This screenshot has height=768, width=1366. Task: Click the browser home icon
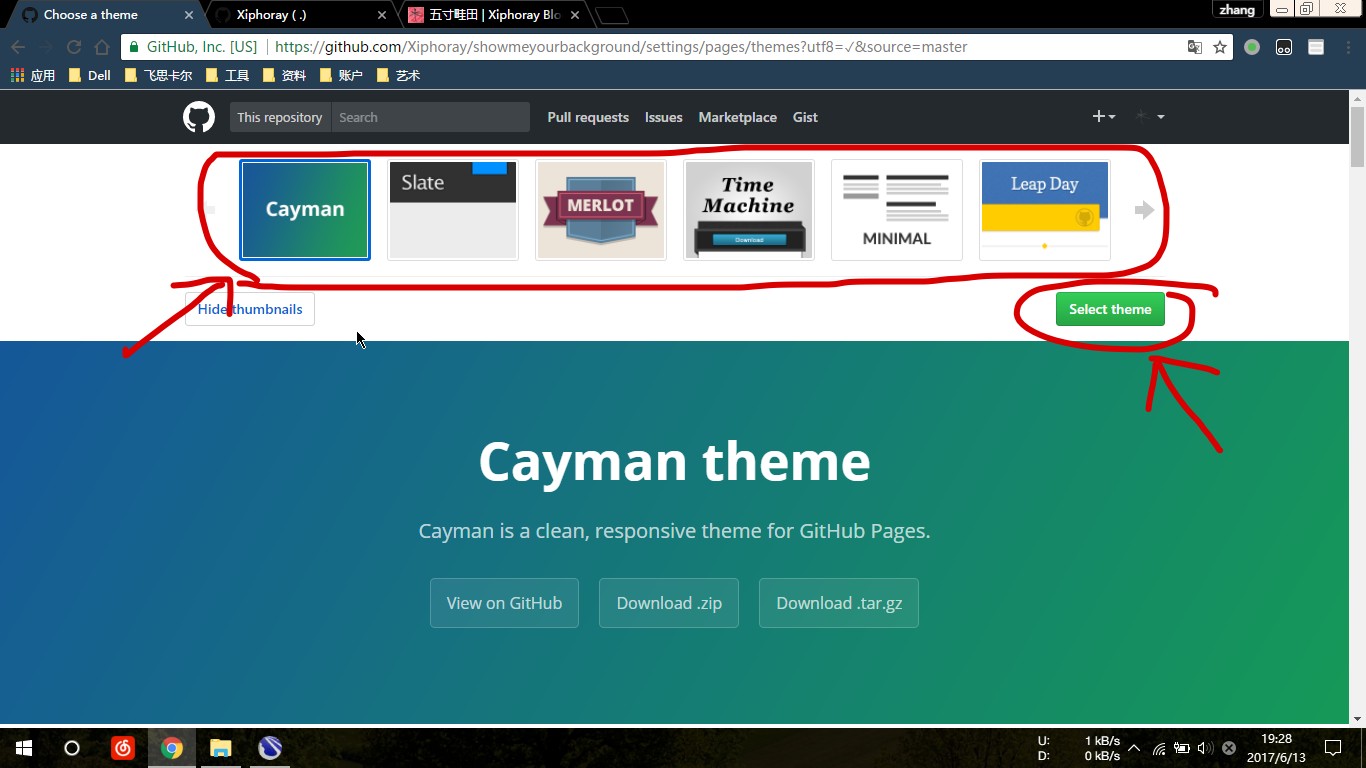(102, 47)
